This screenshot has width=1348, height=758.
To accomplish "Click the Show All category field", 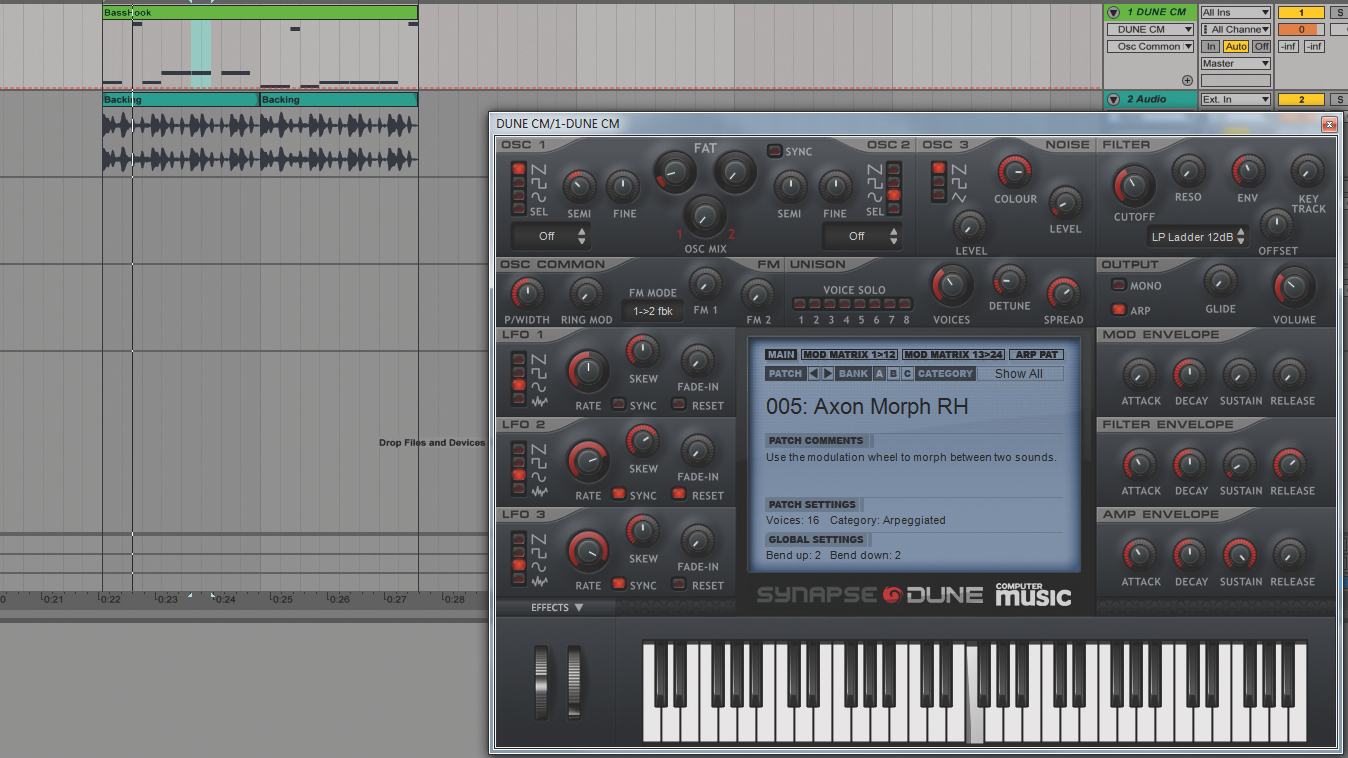I will click(x=1019, y=374).
